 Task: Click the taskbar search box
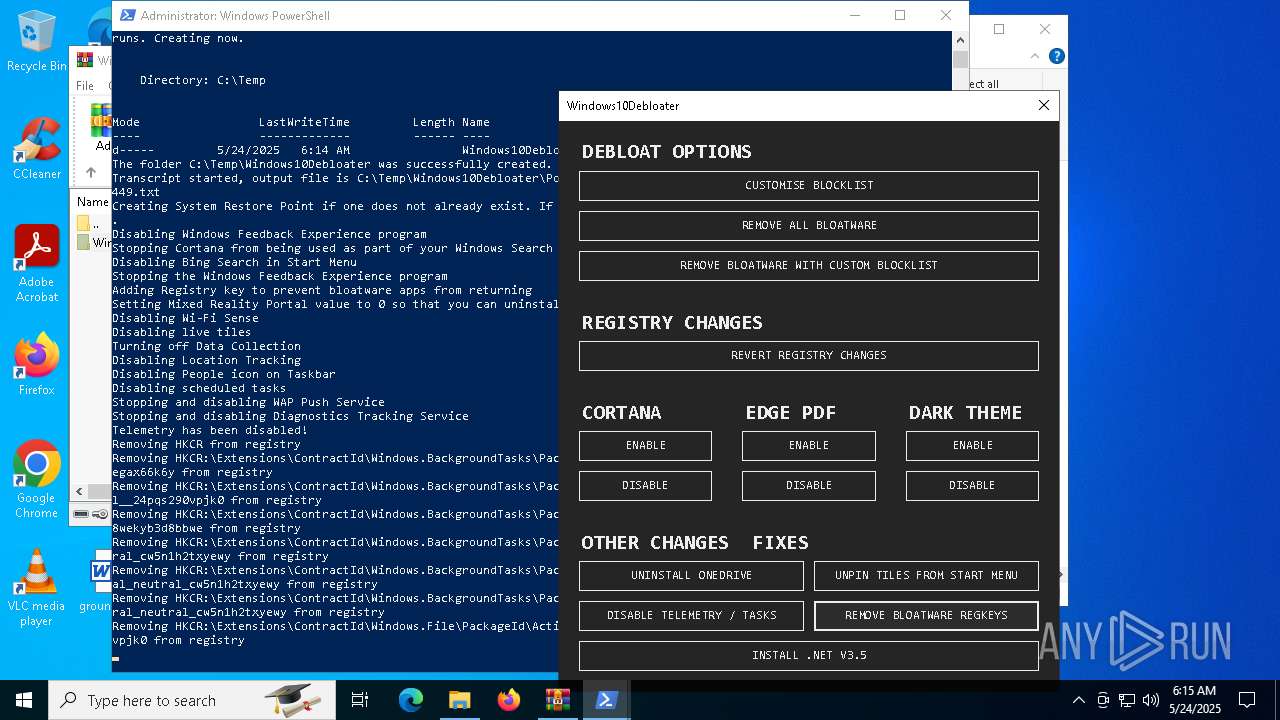[192, 700]
